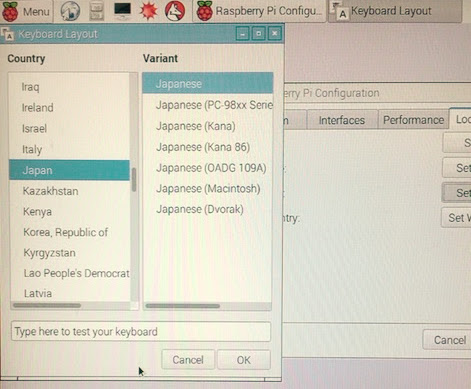This screenshot has width=471, height=389.
Task: Select Iraq in Country list
Action: click(x=69, y=87)
